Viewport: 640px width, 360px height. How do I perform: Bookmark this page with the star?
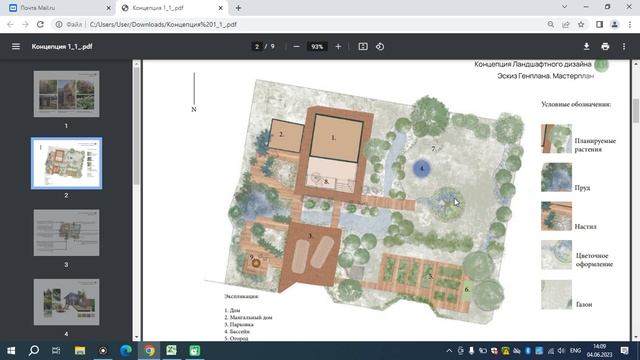pos(581,24)
